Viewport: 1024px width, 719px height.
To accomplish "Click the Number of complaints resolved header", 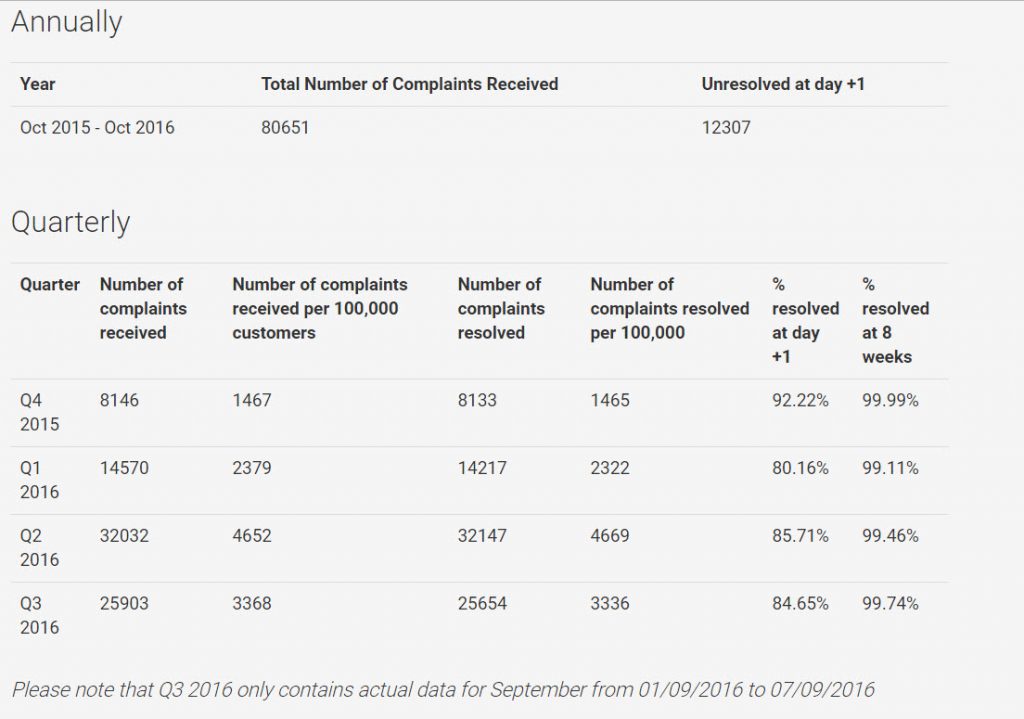I will (x=499, y=308).
